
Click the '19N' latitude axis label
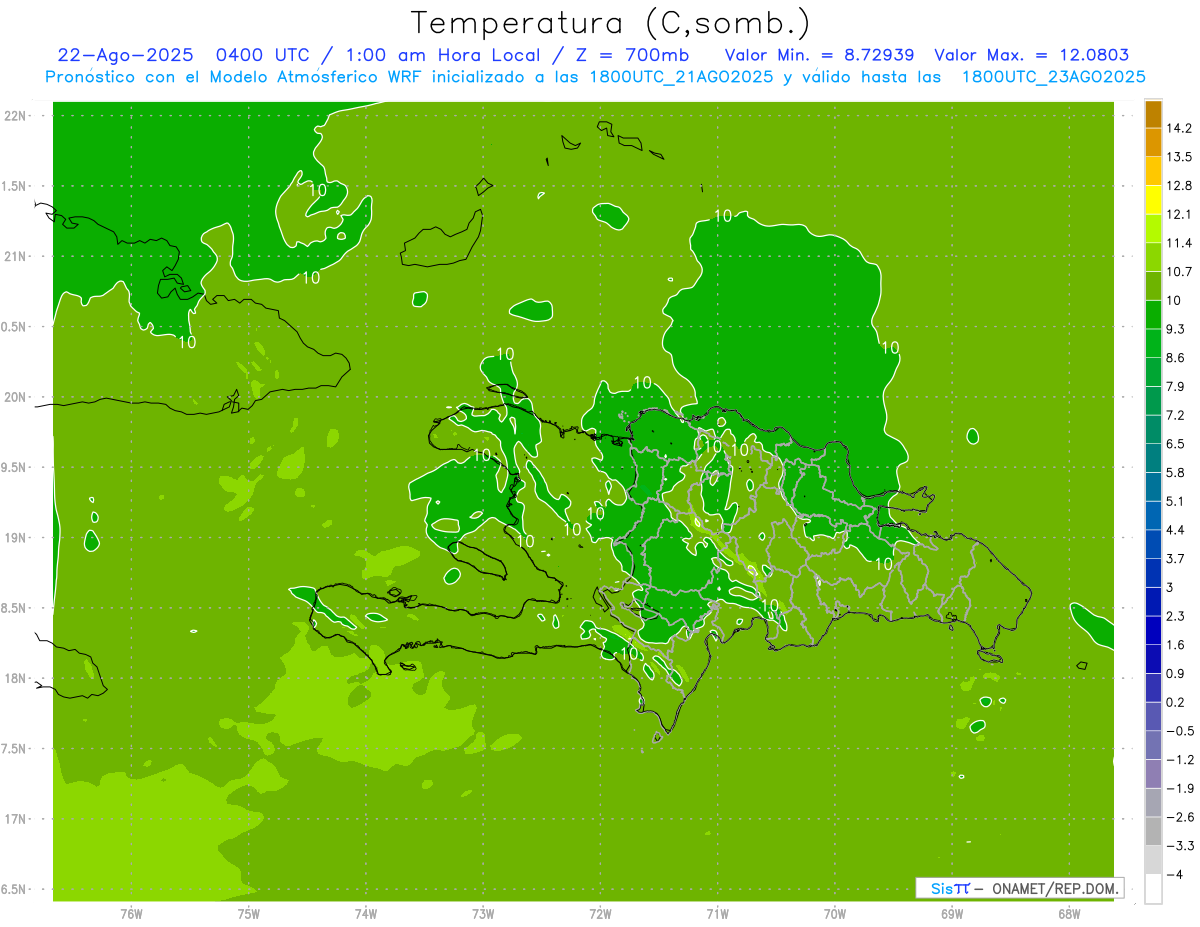[x=16, y=538]
